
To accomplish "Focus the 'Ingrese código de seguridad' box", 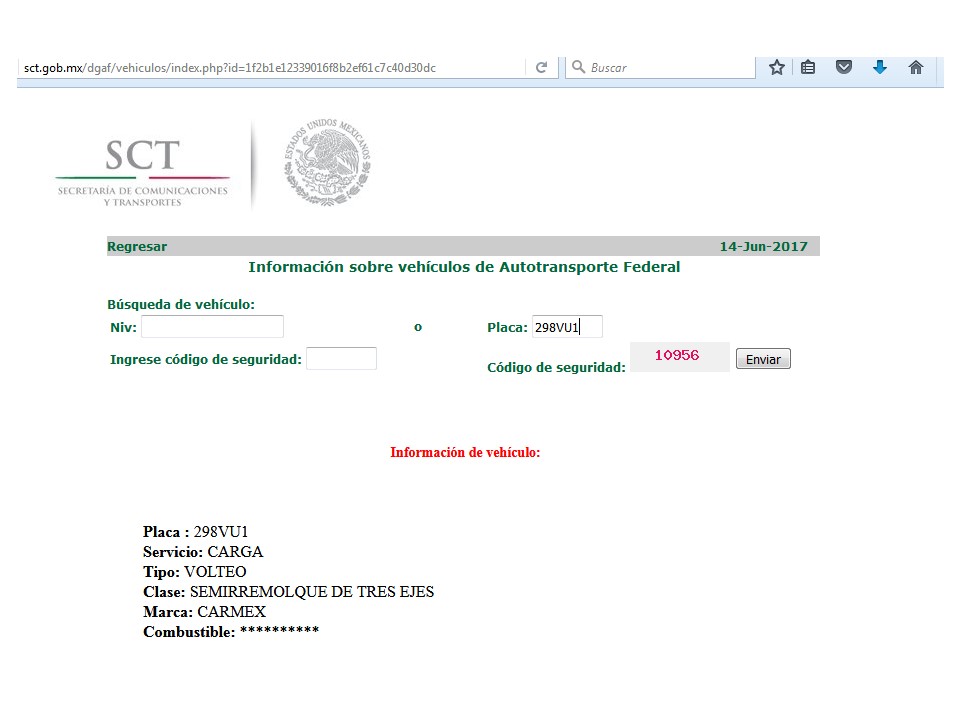I will (x=341, y=359).
